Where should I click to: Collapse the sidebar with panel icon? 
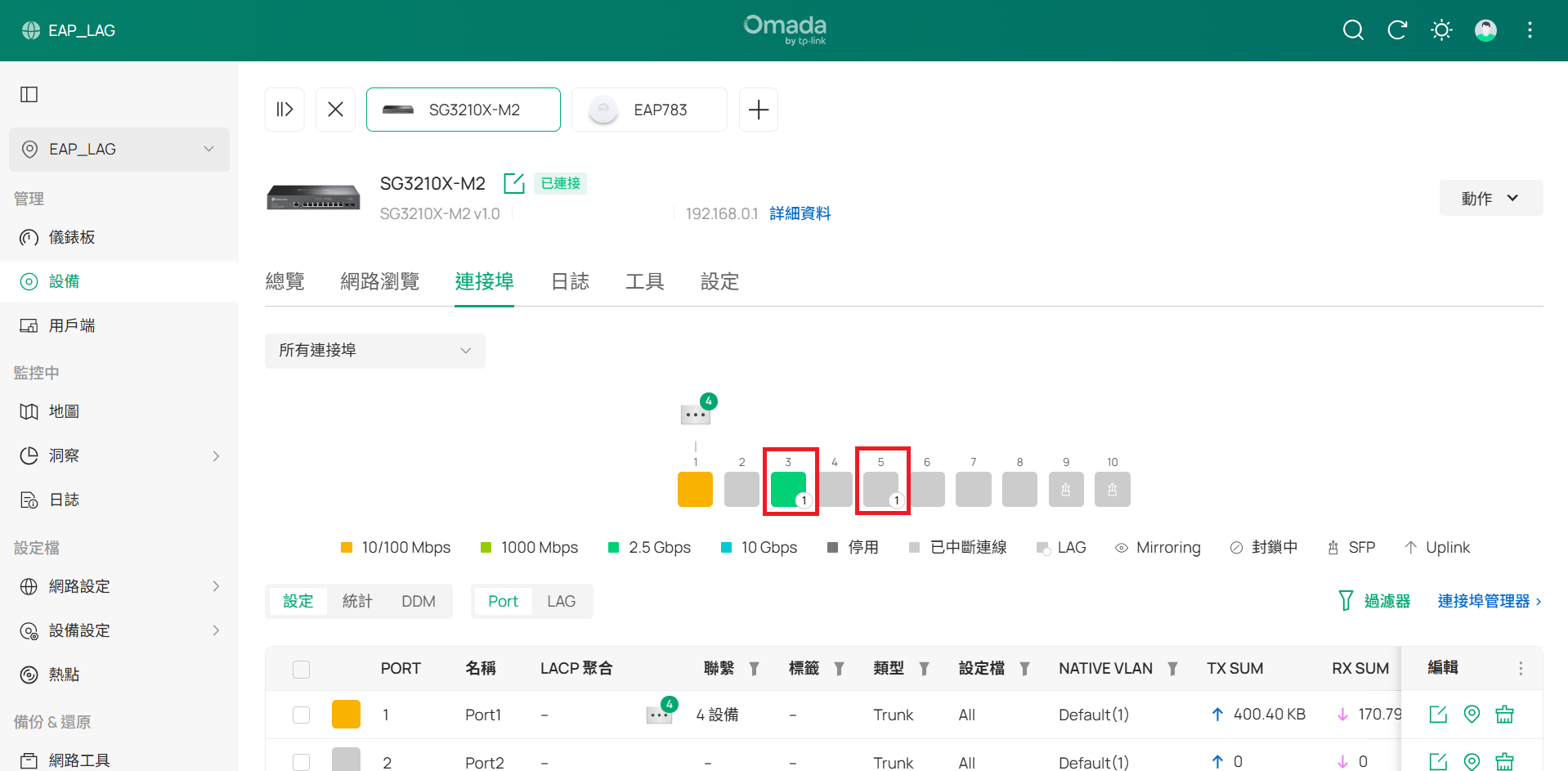tap(29, 94)
